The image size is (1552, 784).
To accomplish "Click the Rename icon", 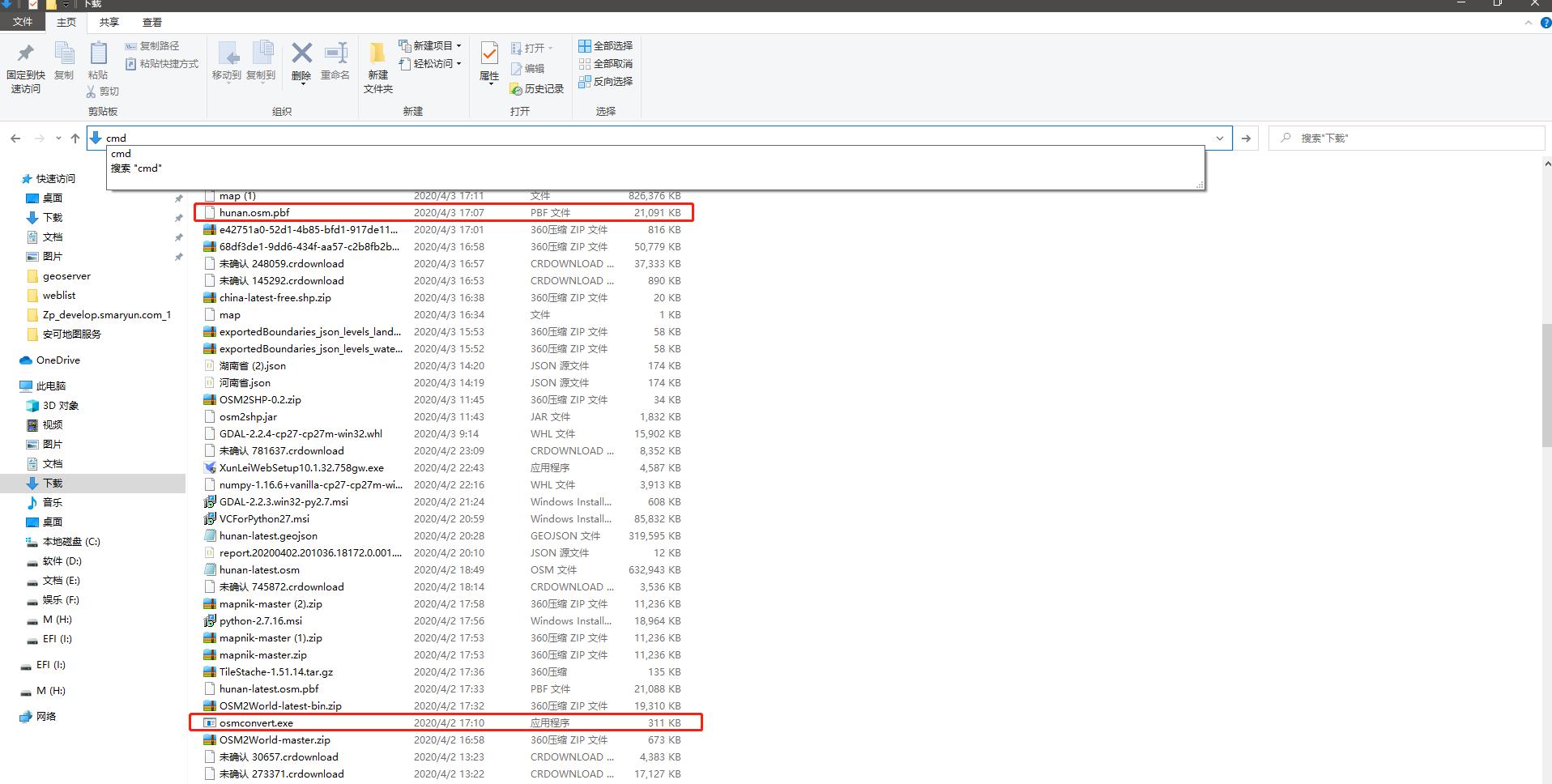I will 335,53.
